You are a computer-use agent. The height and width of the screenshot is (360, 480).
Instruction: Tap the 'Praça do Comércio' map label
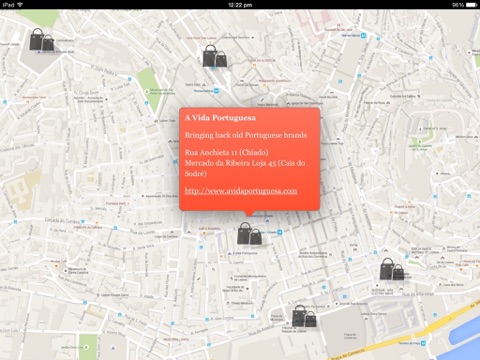coord(349,335)
